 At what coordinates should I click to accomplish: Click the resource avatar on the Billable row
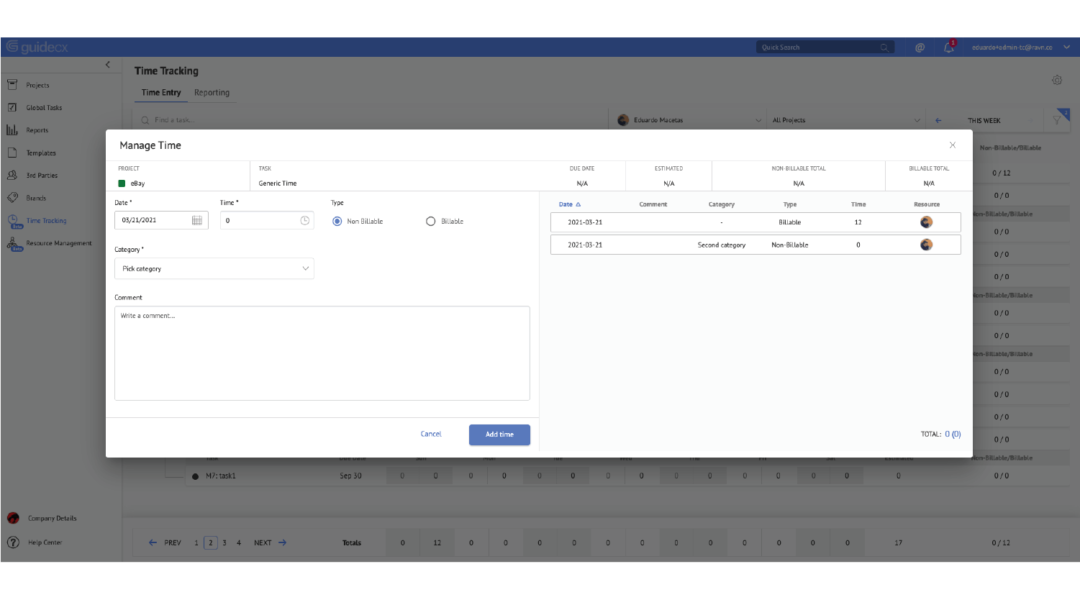925,222
